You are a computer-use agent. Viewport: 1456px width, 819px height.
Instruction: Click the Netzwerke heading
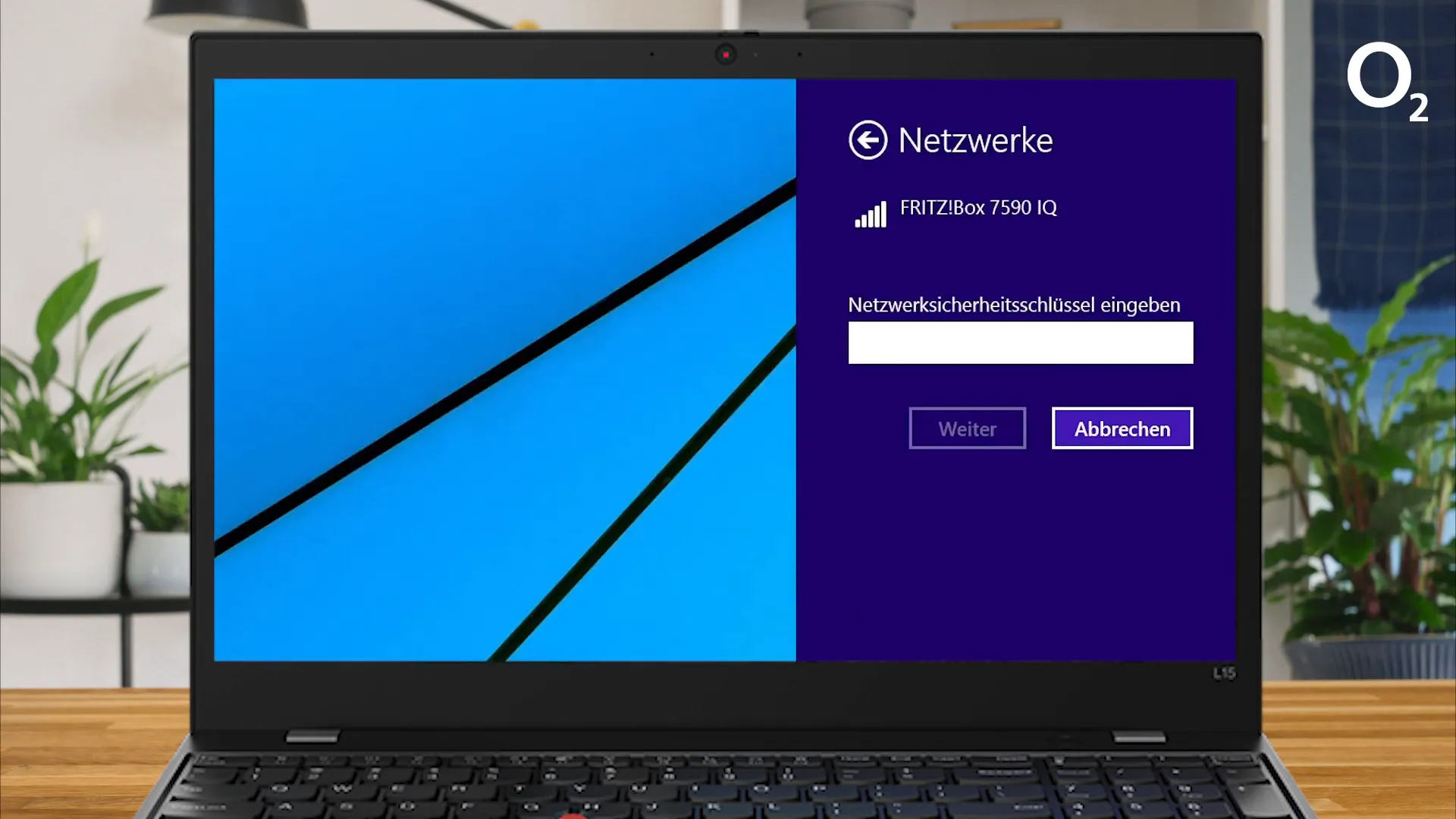pos(975,140)
